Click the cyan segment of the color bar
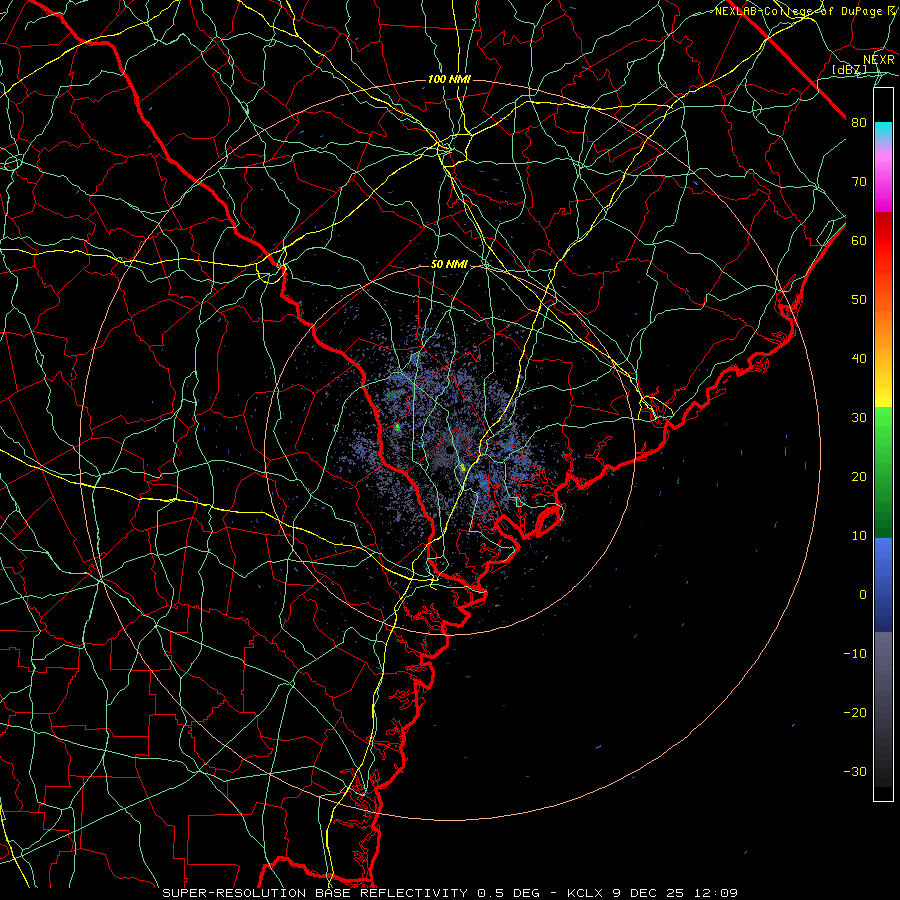 tap(883, 132)
